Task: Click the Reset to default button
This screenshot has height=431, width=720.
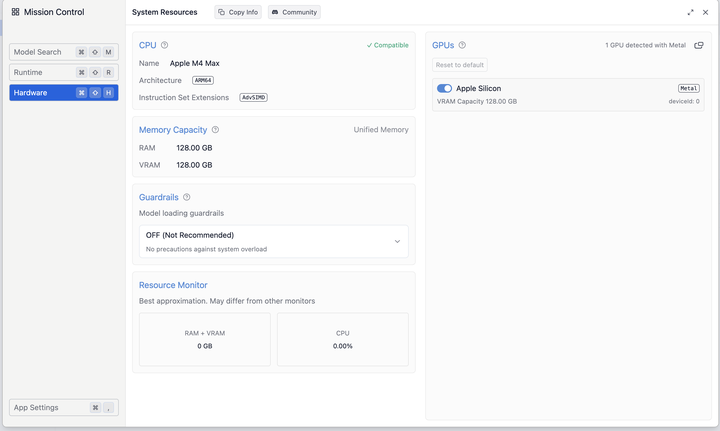Action: tap(460, 65)
